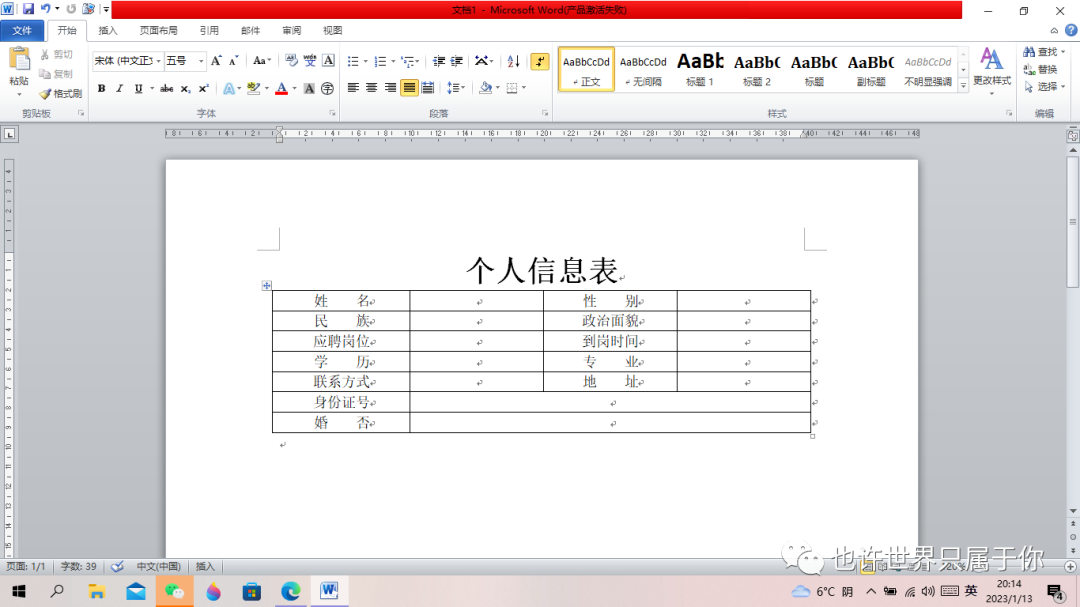The image size is (1080, 607).
Task: Click the increase indent icon
Action: pyautogui.click(x=457, y=61)
